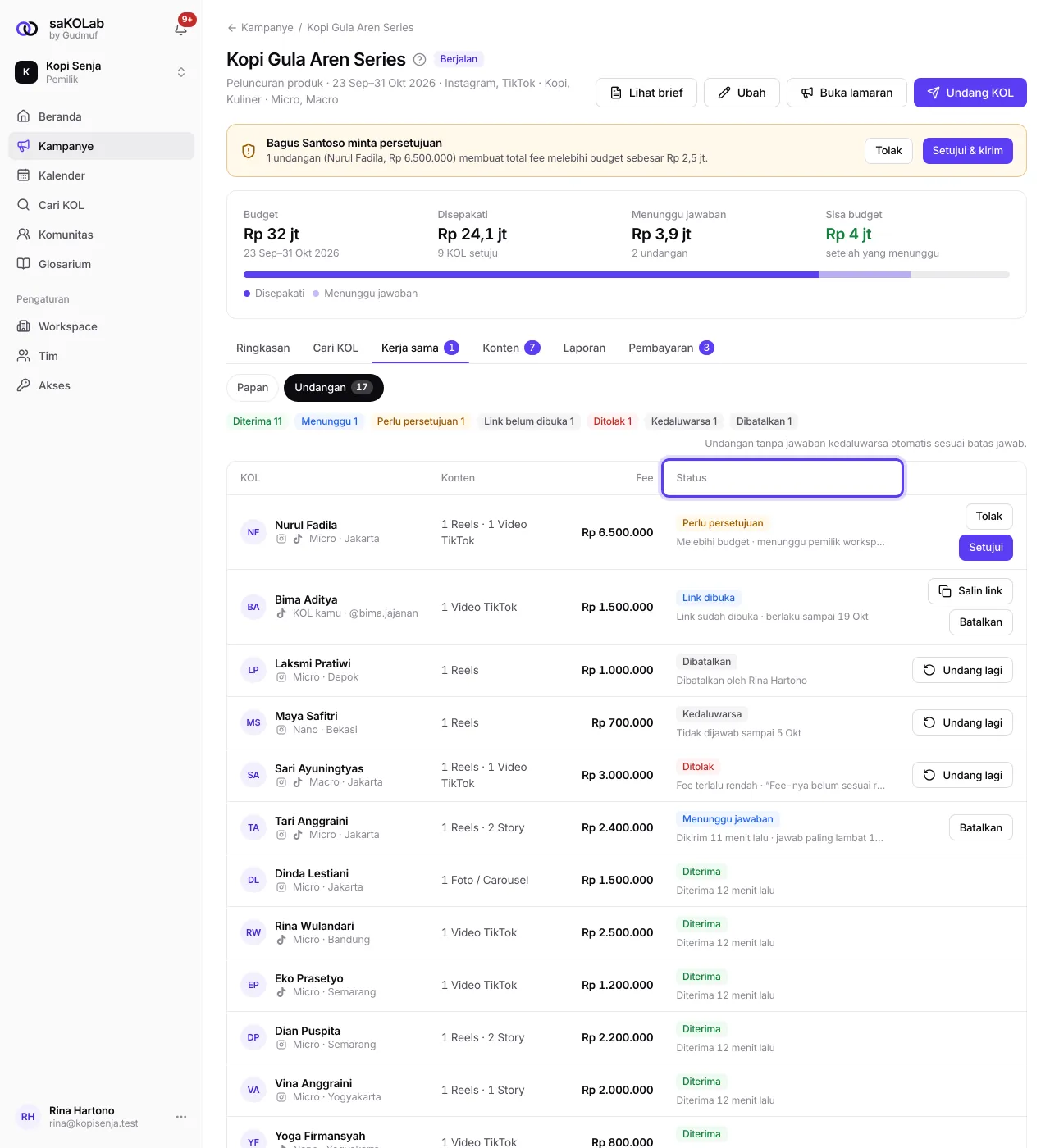This screenshot has width=1050, height=1148.
Task: Click the Ubah button
Action: pos(742,93)
